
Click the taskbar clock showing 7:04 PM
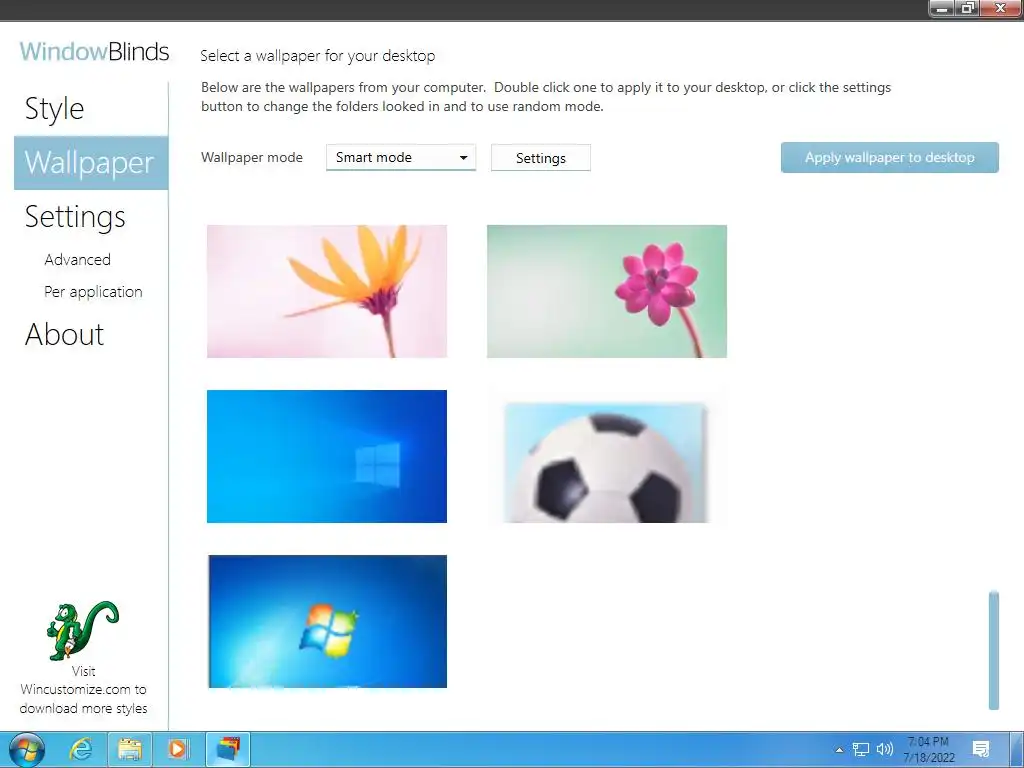click(929, 750)
